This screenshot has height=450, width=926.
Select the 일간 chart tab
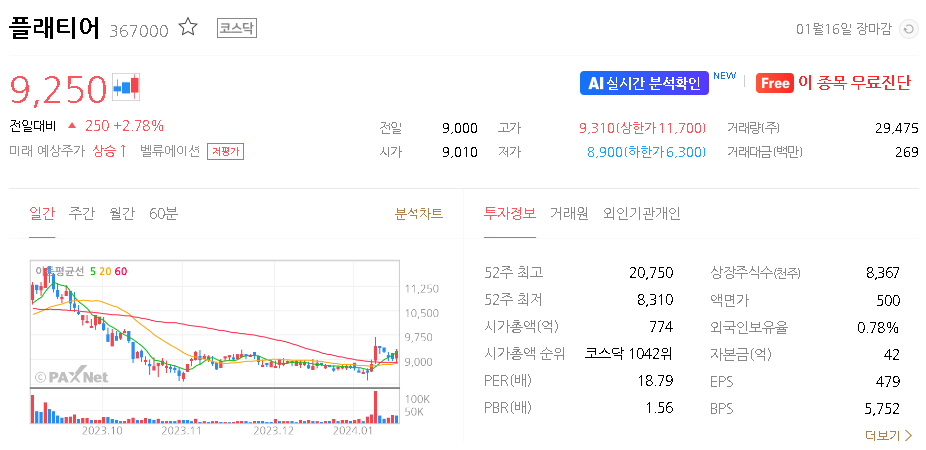[42, 213]
